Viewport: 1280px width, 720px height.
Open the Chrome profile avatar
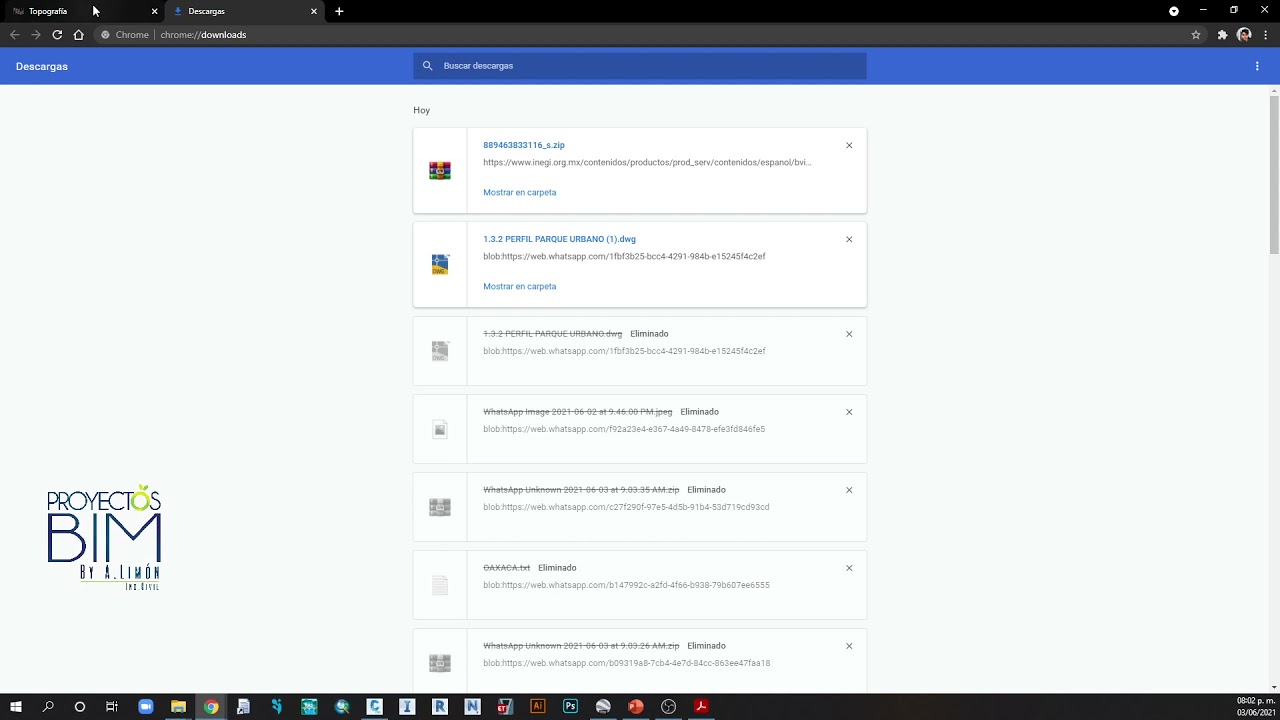pyautogui.click(x=1244, y=35)
